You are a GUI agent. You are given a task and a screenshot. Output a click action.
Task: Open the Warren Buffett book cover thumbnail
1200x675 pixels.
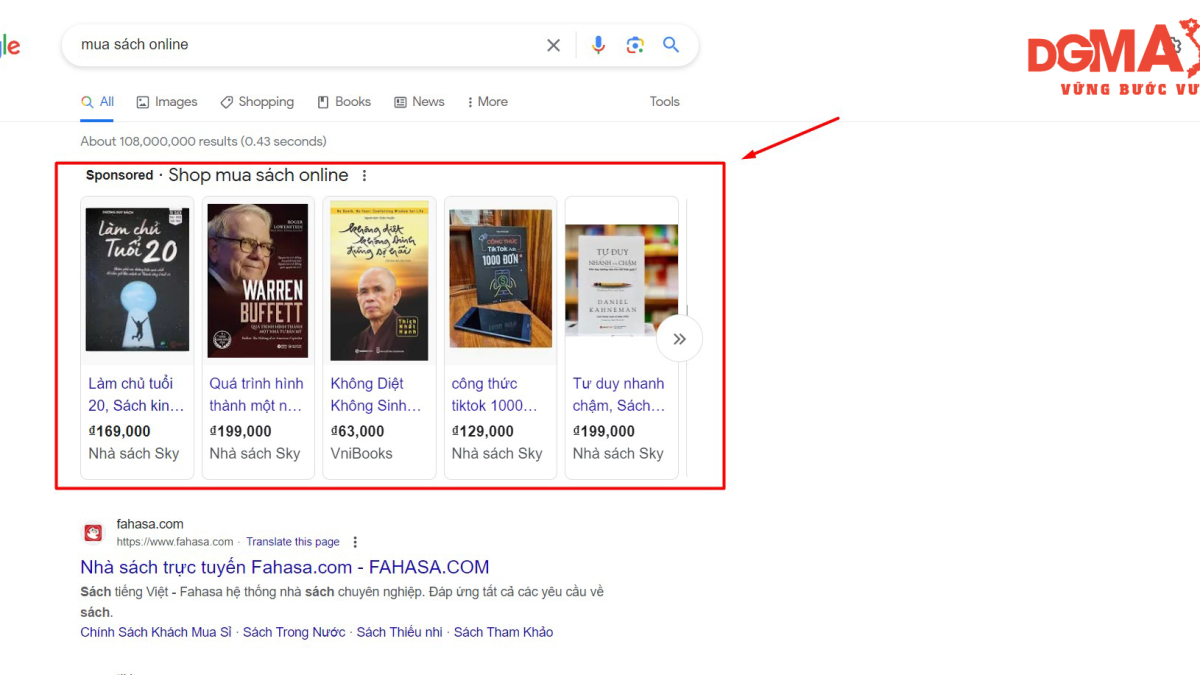coord(258,281)
